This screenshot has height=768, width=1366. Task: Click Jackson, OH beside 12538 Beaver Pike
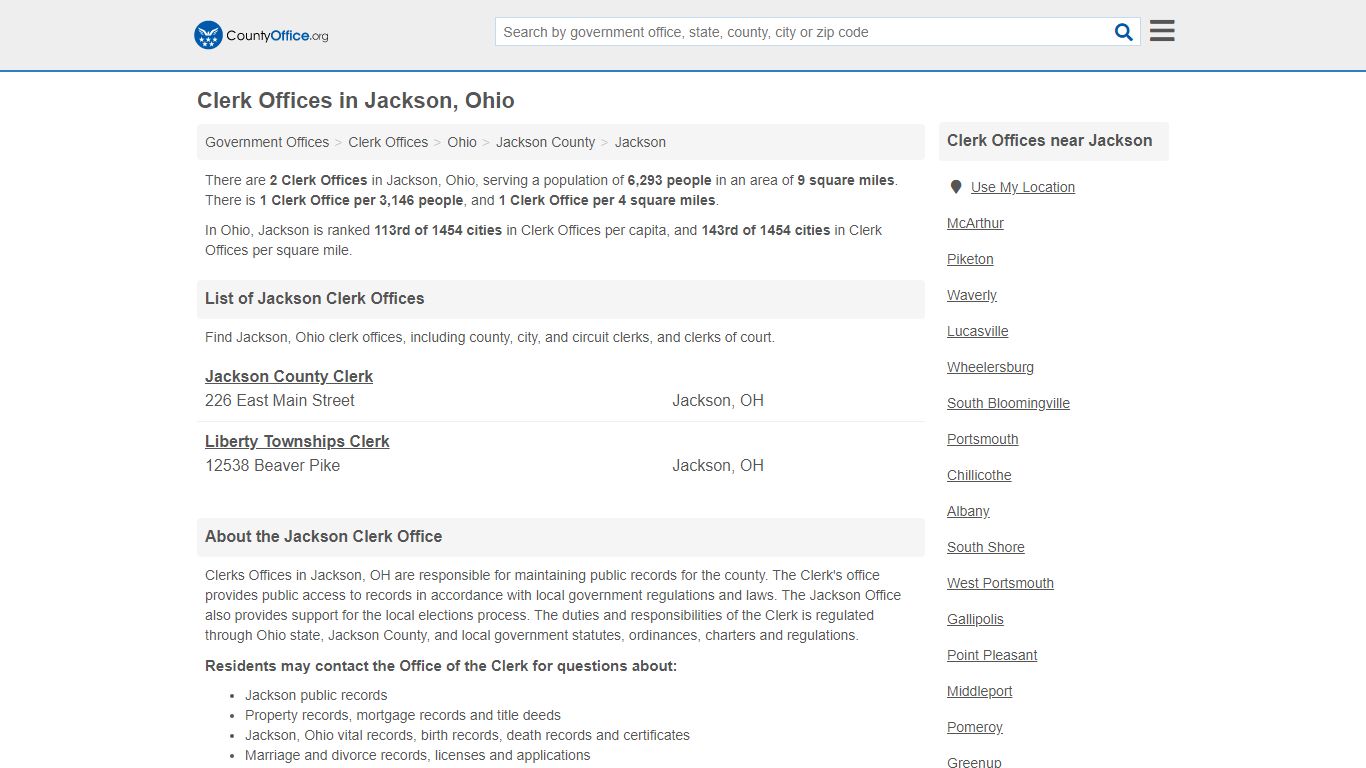(x=718, y=465)
